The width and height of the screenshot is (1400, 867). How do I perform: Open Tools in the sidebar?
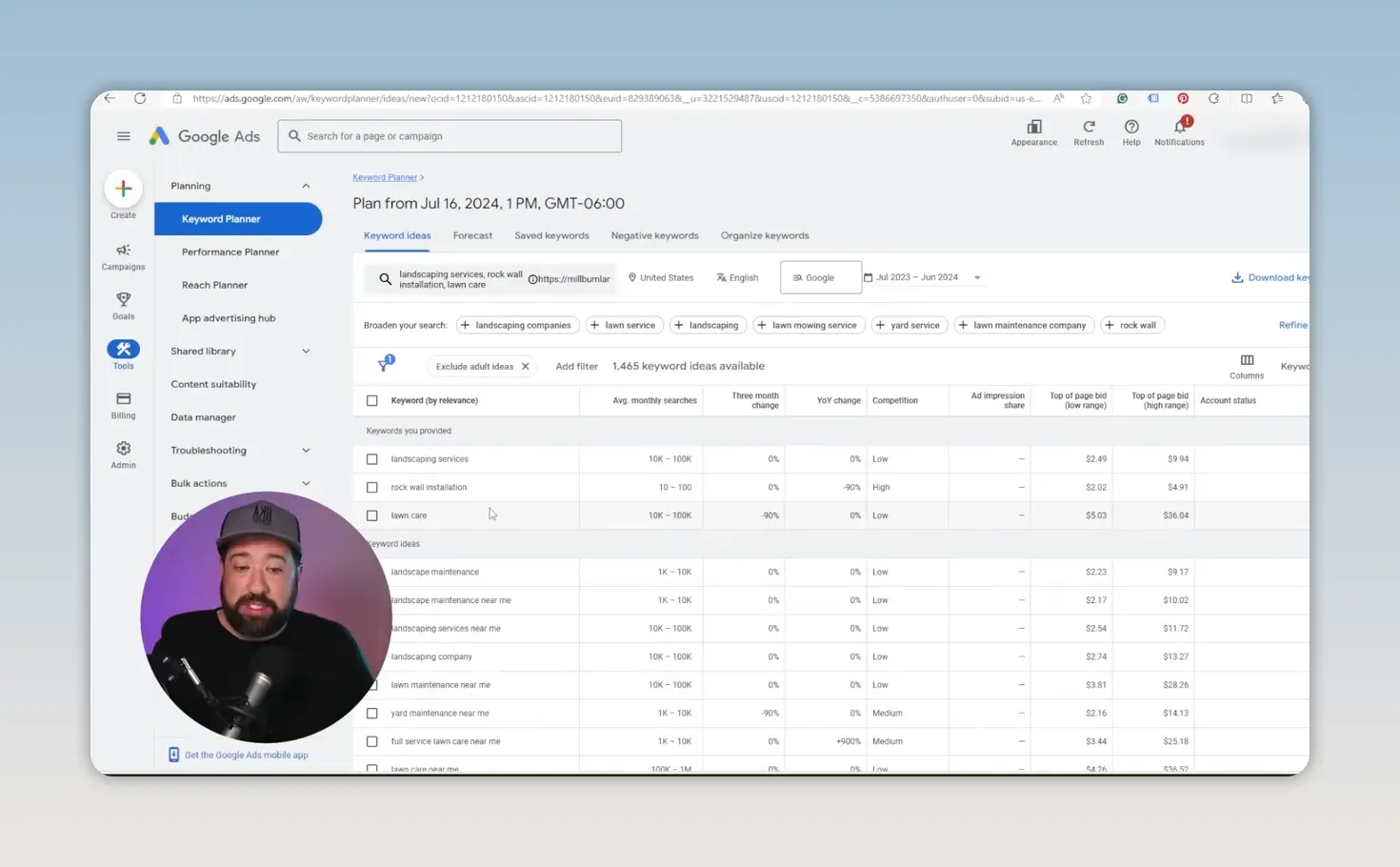tap(123, 354)
